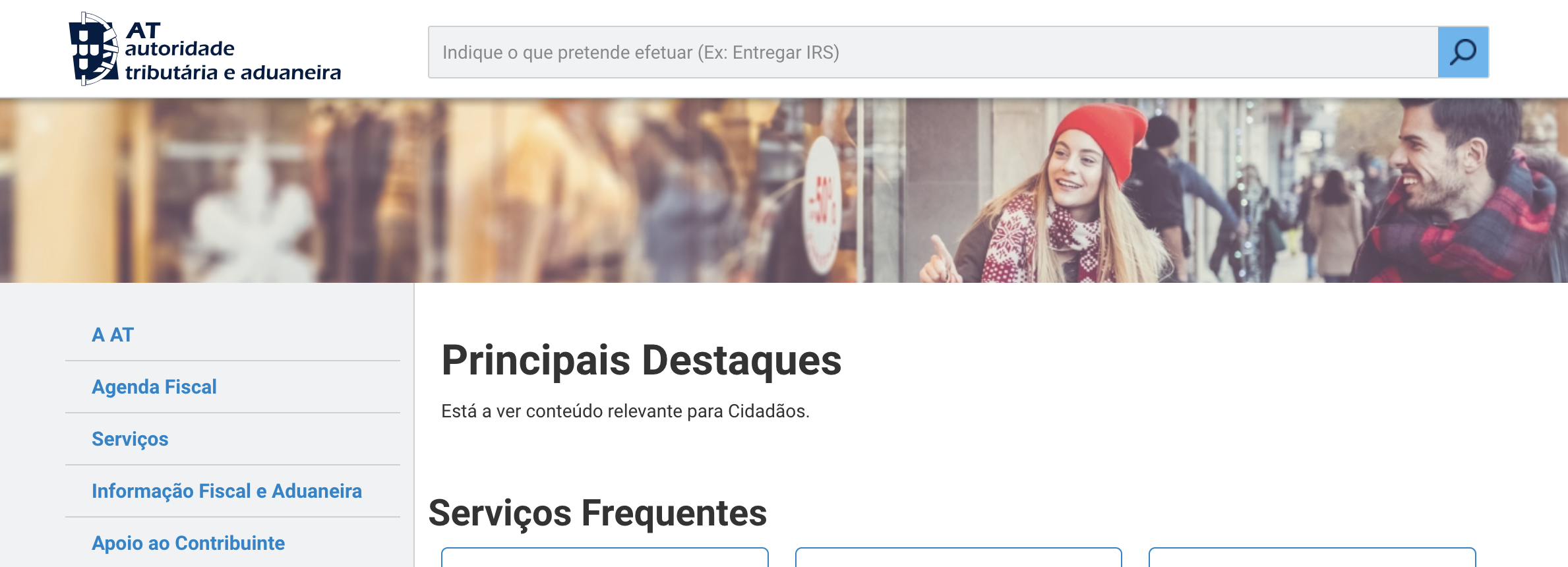Click the round -50% sale sign in banner
This screenshot has height=567, width=1568.
click(822, 204)
